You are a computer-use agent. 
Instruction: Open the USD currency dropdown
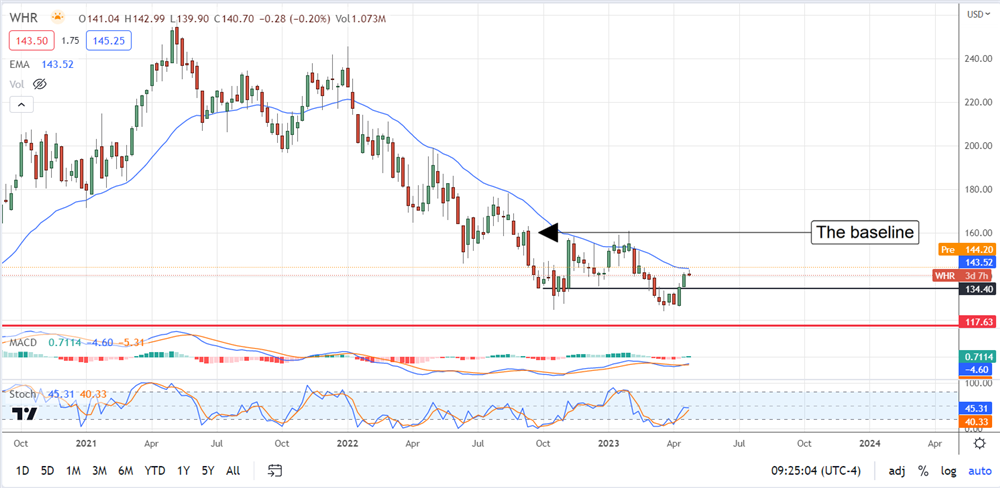(976, 13)
